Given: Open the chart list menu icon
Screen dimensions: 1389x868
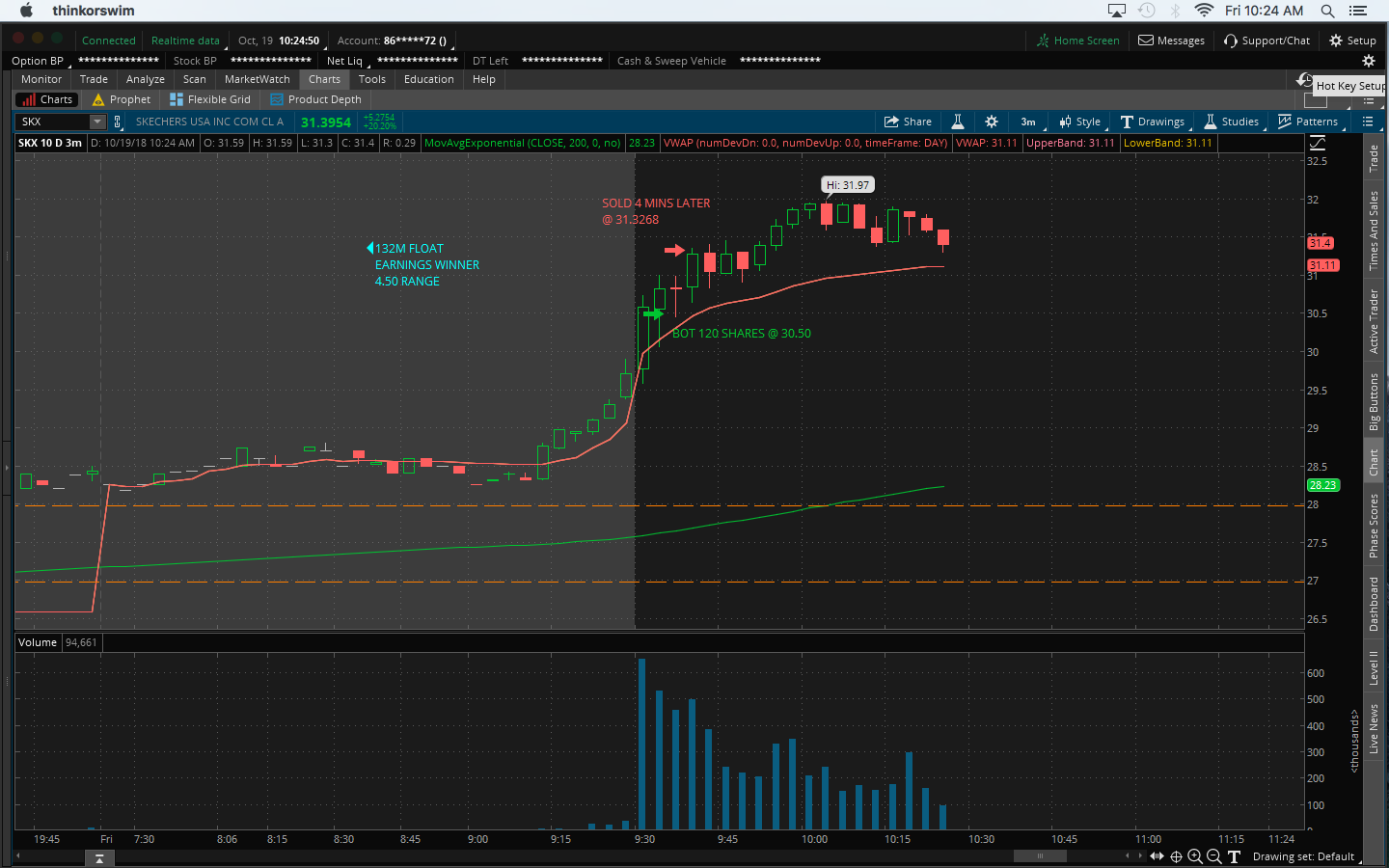Looking at the screenshot, I should click(x=1368, y=122).
